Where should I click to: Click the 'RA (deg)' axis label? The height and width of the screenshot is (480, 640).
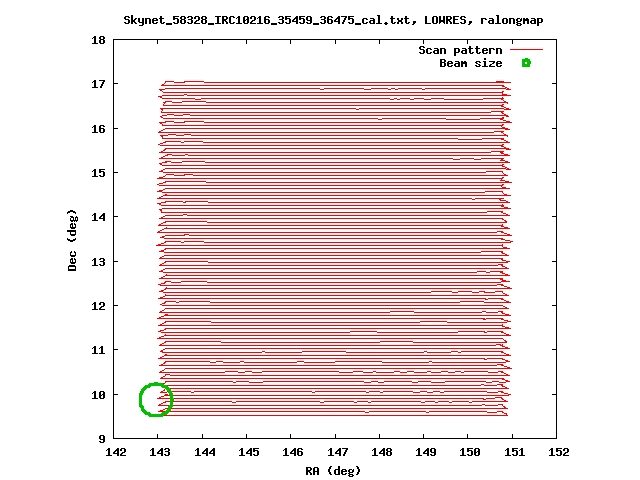tap(333, 471)
